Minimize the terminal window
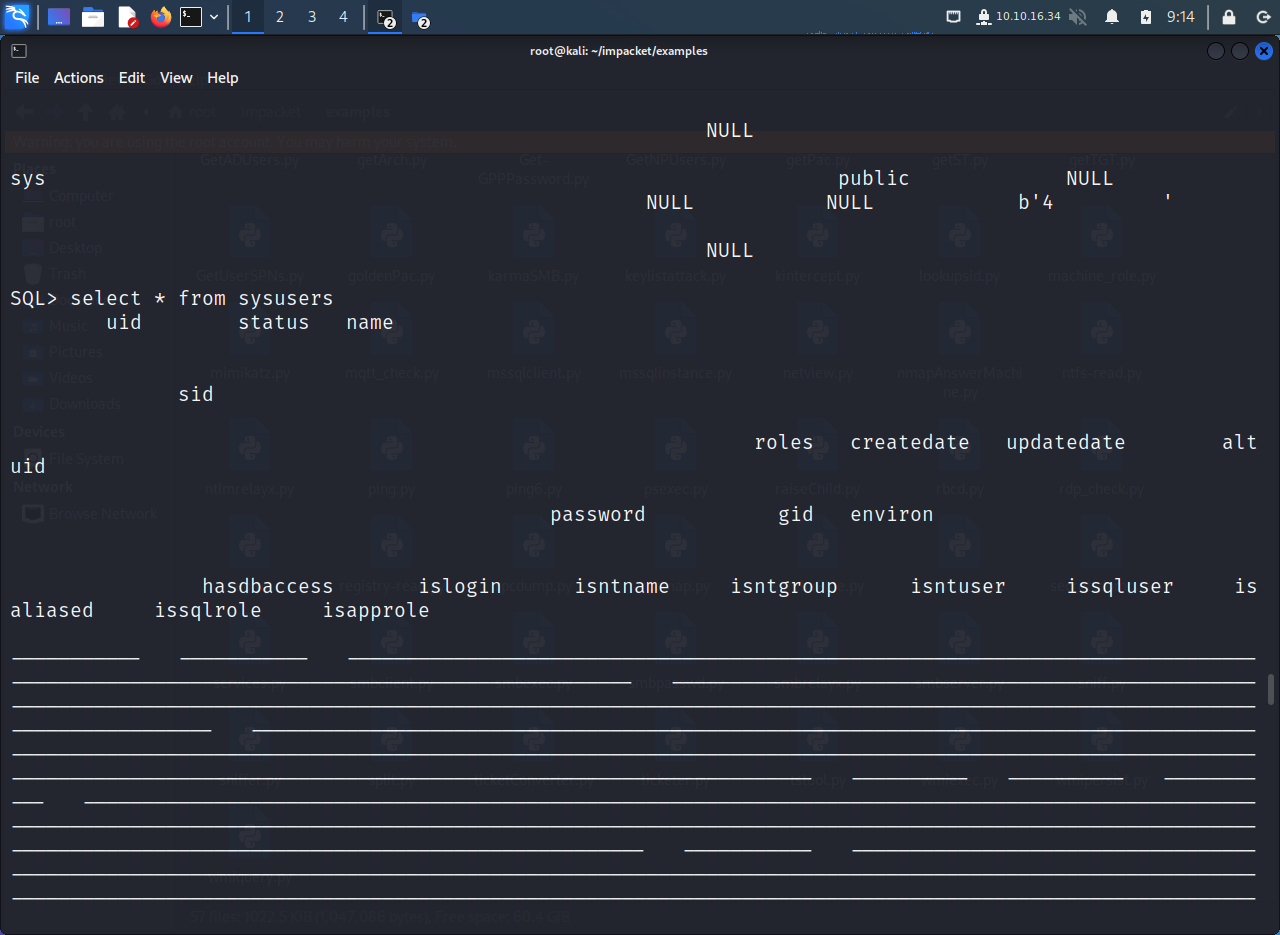This screenshot has width=1280, height=935. 1216,51
